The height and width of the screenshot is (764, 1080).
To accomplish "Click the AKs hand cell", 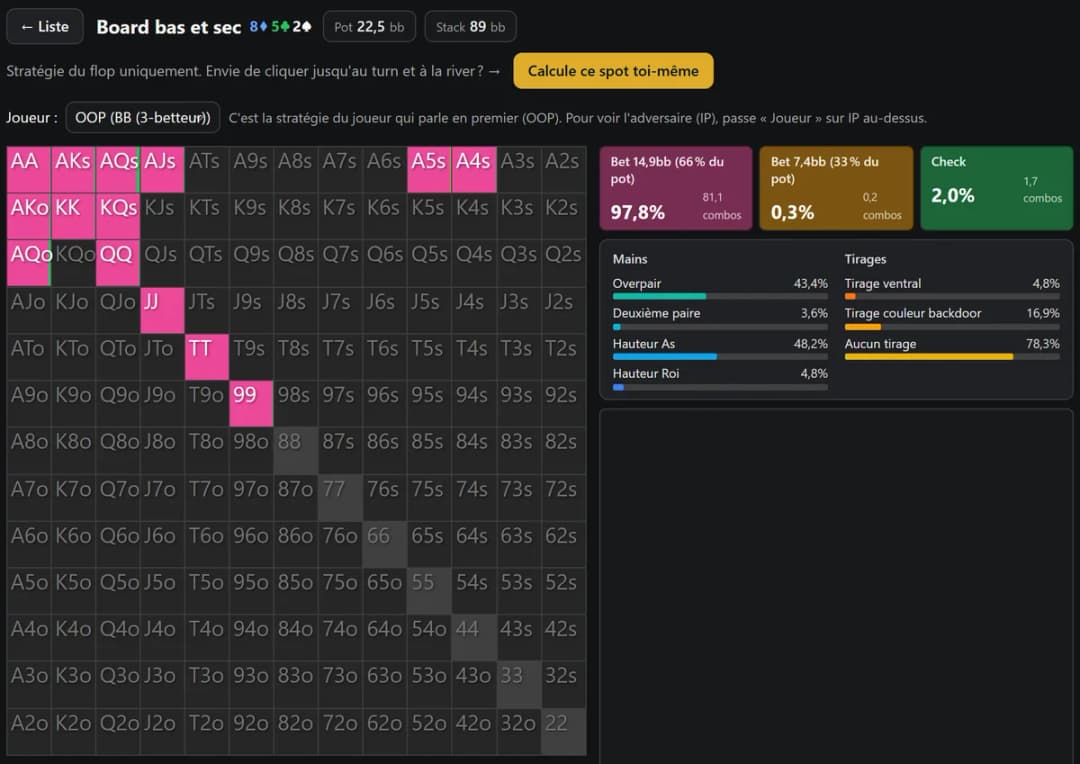I will [74, 169].
